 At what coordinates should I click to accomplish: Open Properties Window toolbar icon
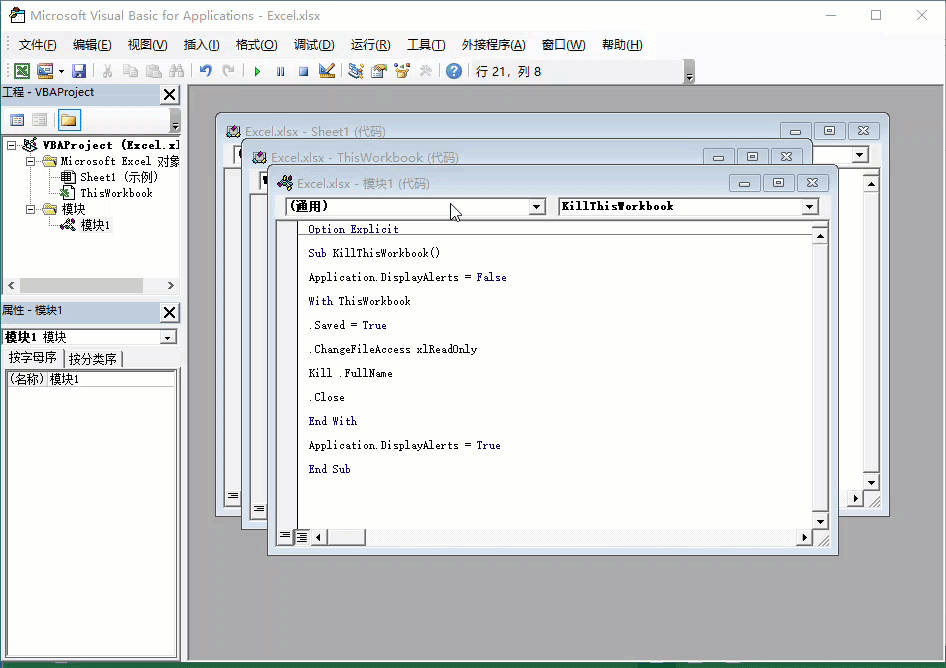[379, 71]
